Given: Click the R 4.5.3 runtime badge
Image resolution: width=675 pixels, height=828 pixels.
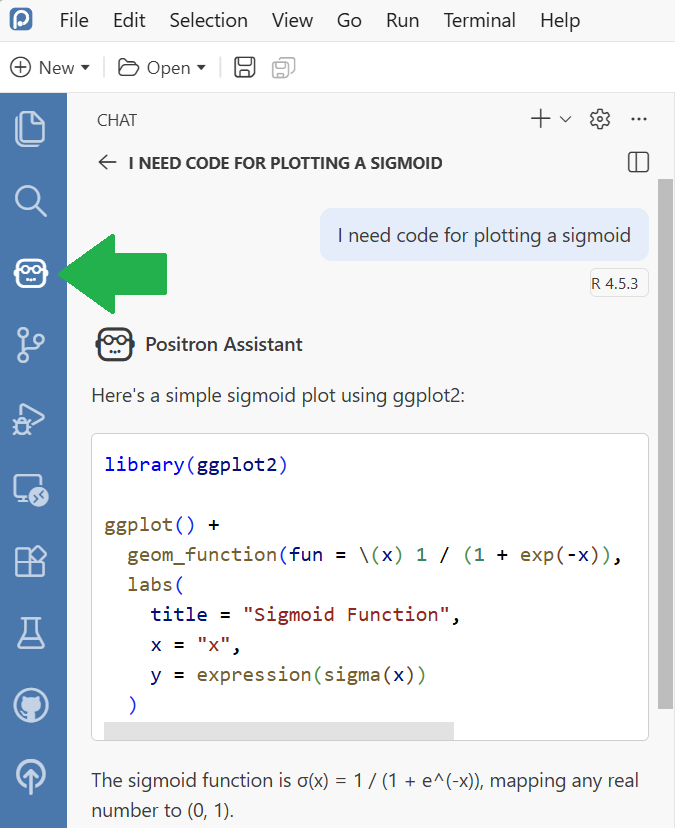Looking at the screenshot, I should coord(619,283).
